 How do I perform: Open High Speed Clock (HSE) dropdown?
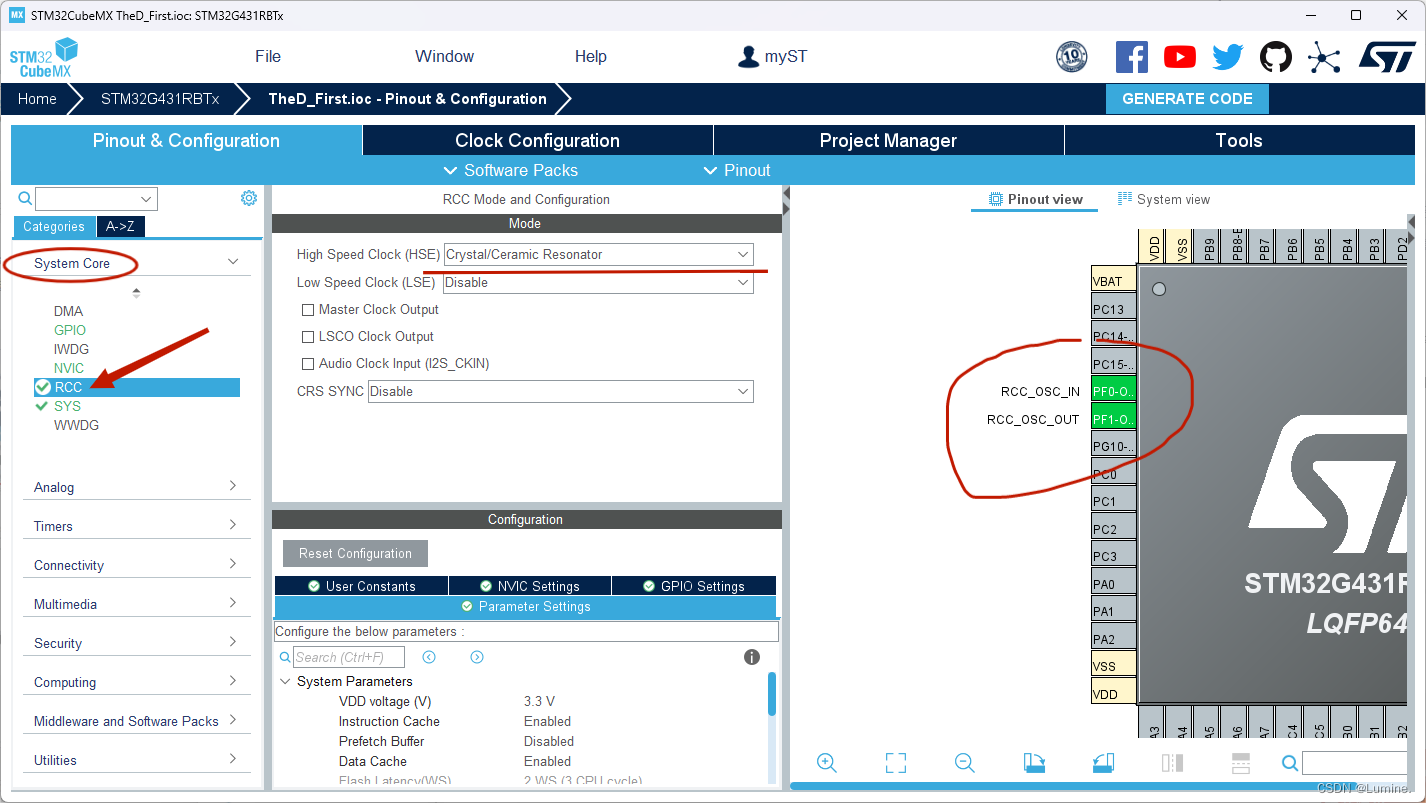point(598,255)
